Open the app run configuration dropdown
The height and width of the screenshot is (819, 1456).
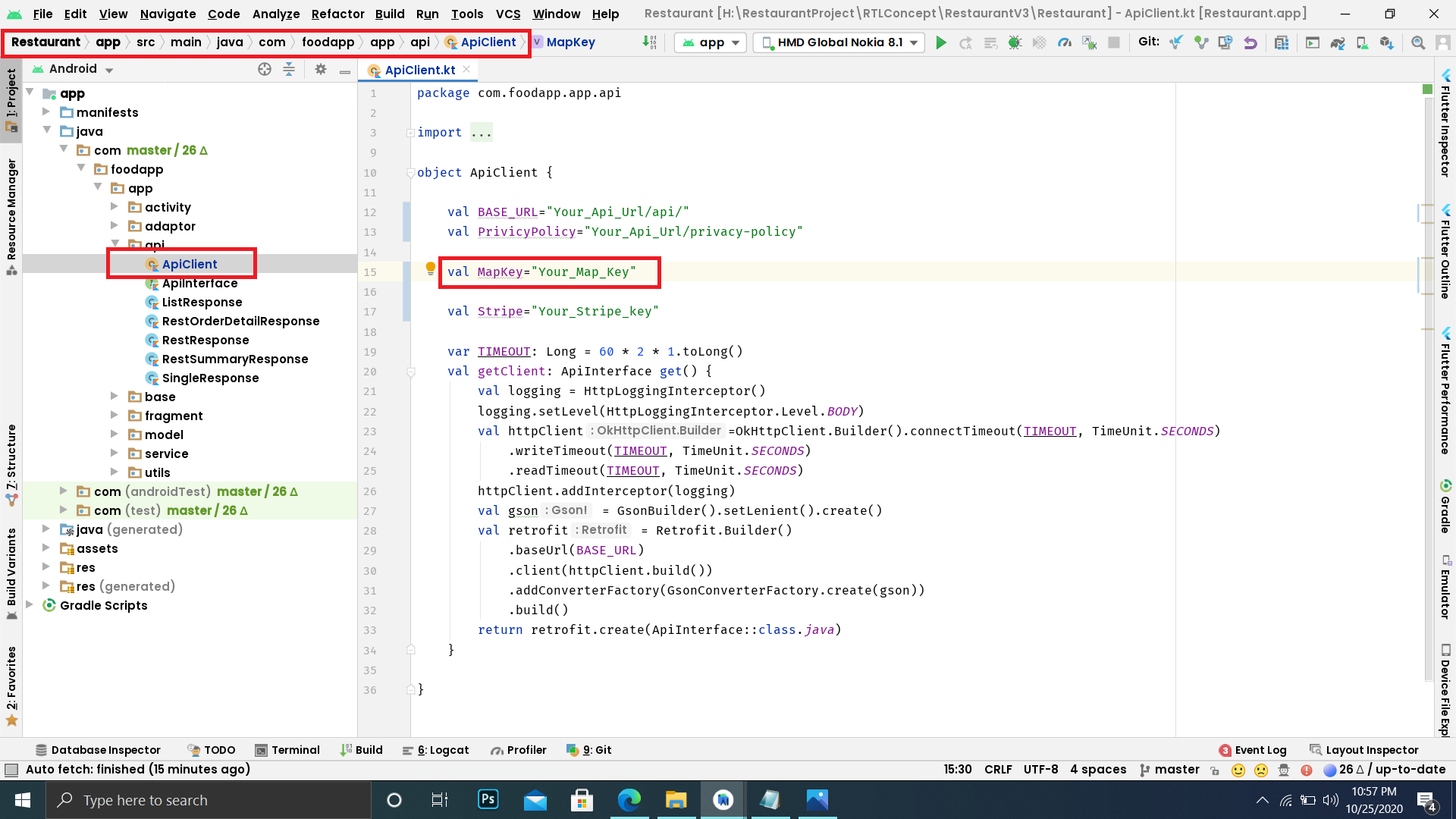(711, 42)
